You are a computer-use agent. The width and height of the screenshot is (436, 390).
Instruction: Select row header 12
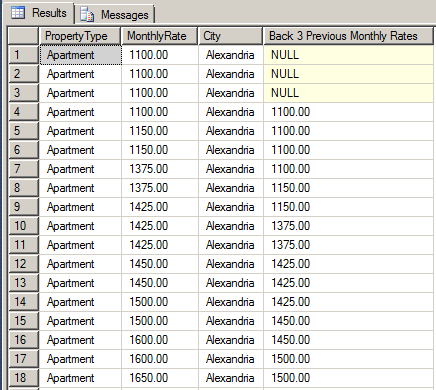pyautogui.click(x=23, y=264)
